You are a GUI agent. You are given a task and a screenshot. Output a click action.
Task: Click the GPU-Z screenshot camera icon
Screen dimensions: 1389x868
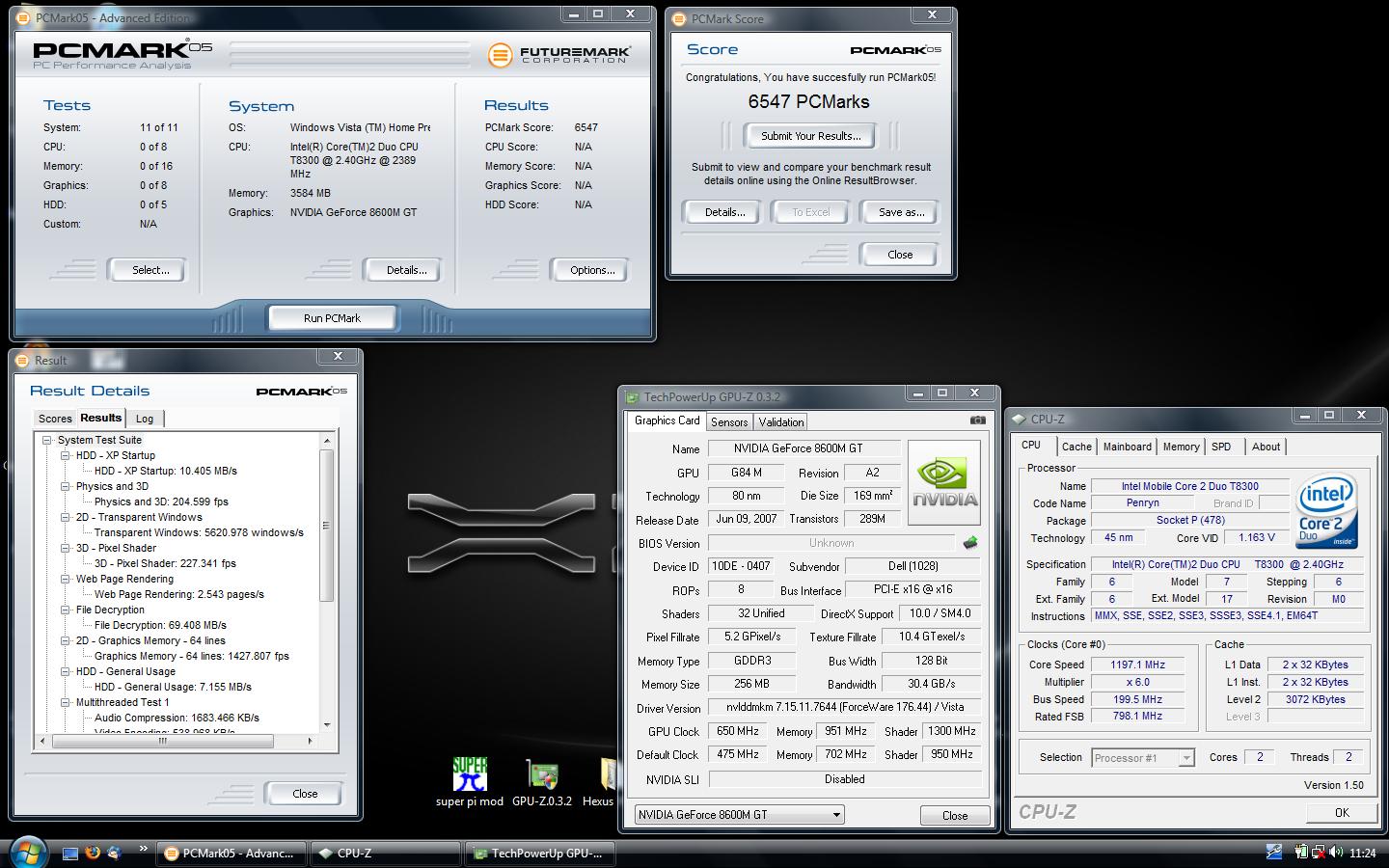977,420
